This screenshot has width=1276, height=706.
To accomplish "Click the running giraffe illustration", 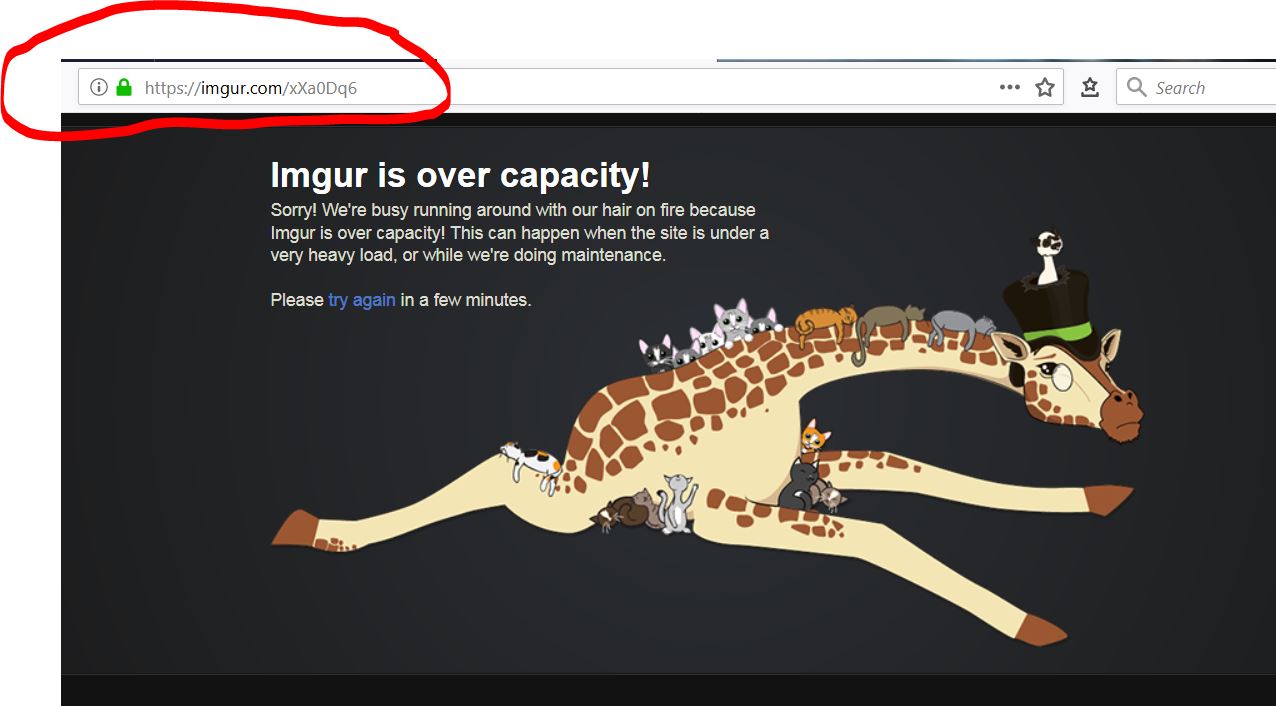I will pos(707,437).
